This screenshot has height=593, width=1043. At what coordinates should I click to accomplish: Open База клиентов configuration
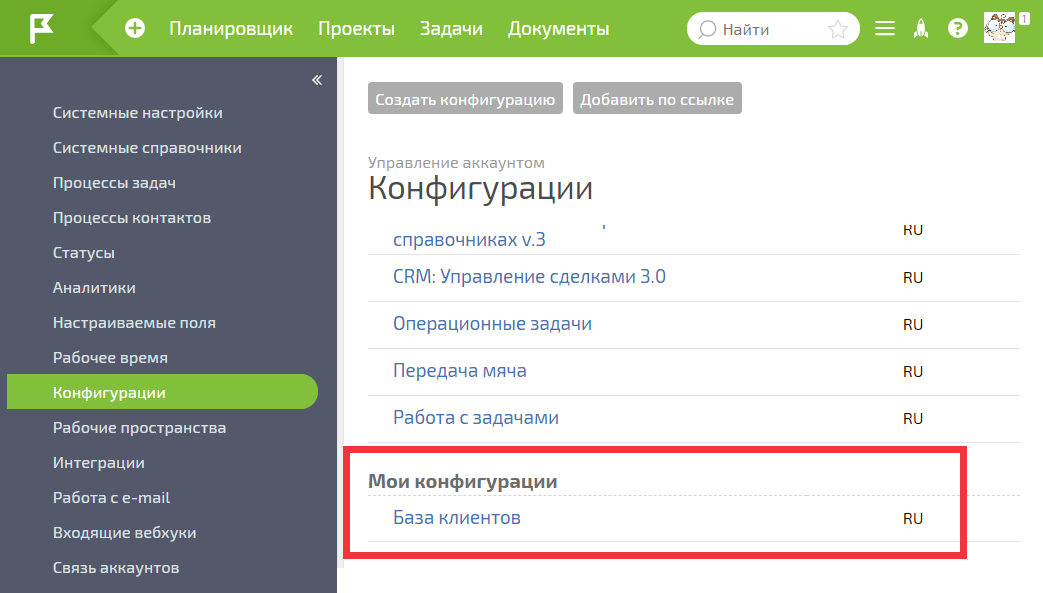[x=457, y=518]
